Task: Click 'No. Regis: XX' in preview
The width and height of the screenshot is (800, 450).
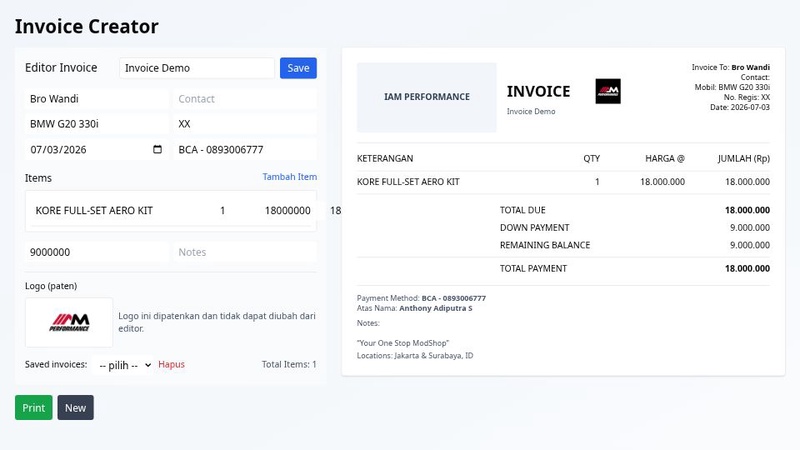Action: 746,97
